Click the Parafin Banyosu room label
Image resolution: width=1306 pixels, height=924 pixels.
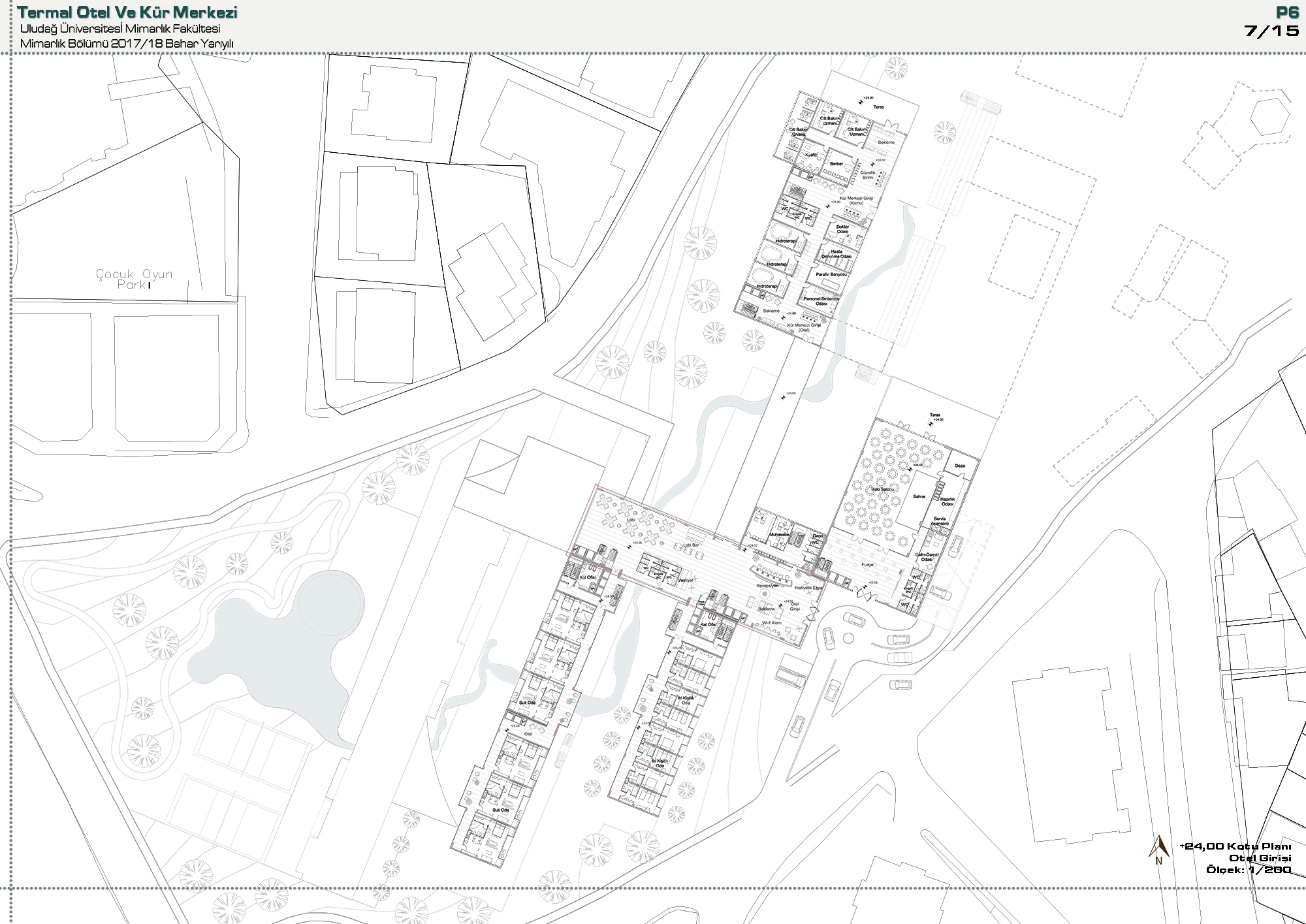[x=831, y=275]
